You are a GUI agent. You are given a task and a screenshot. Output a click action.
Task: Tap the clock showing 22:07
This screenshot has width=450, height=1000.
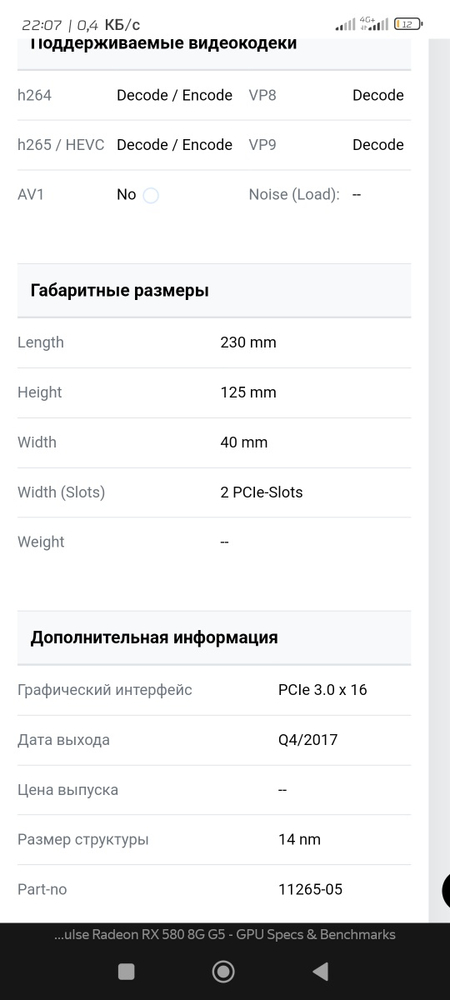[41, 25]
